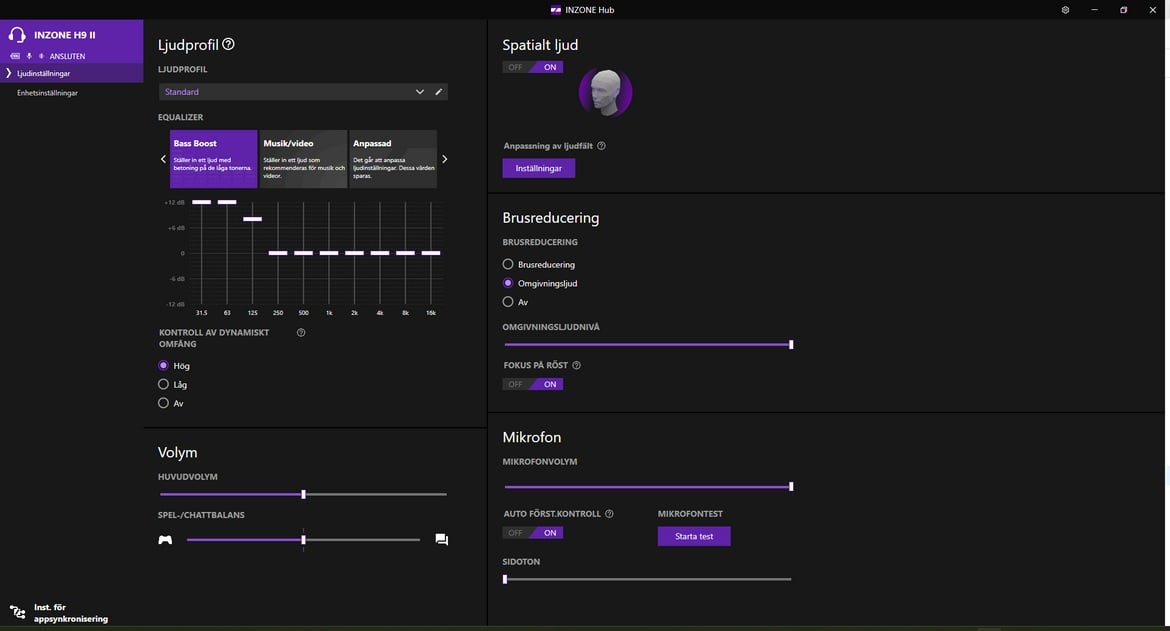Toggle the Auto först.kontroll switch
The width and height of the screenshot is (1170, 631).
[532, 533]
